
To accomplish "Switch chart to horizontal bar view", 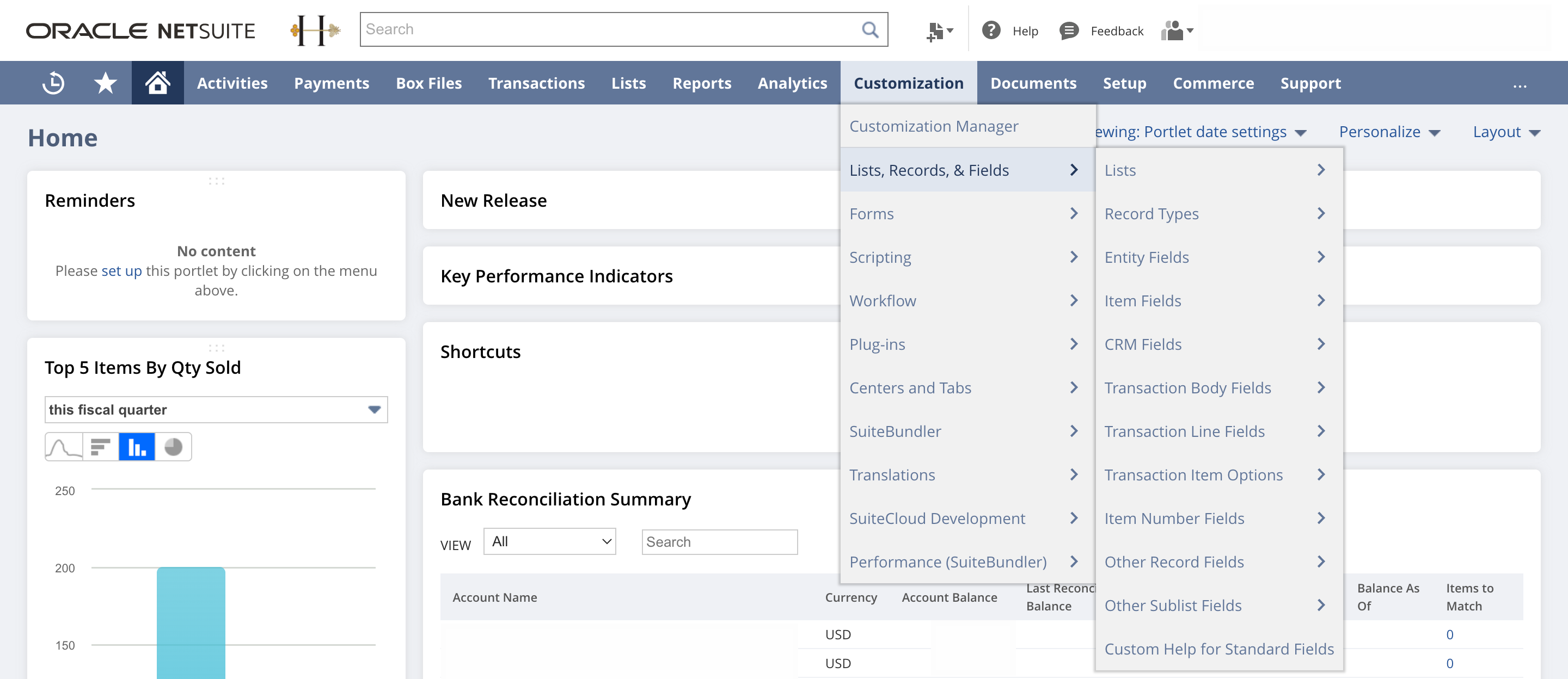I will (x=100, y=447).
